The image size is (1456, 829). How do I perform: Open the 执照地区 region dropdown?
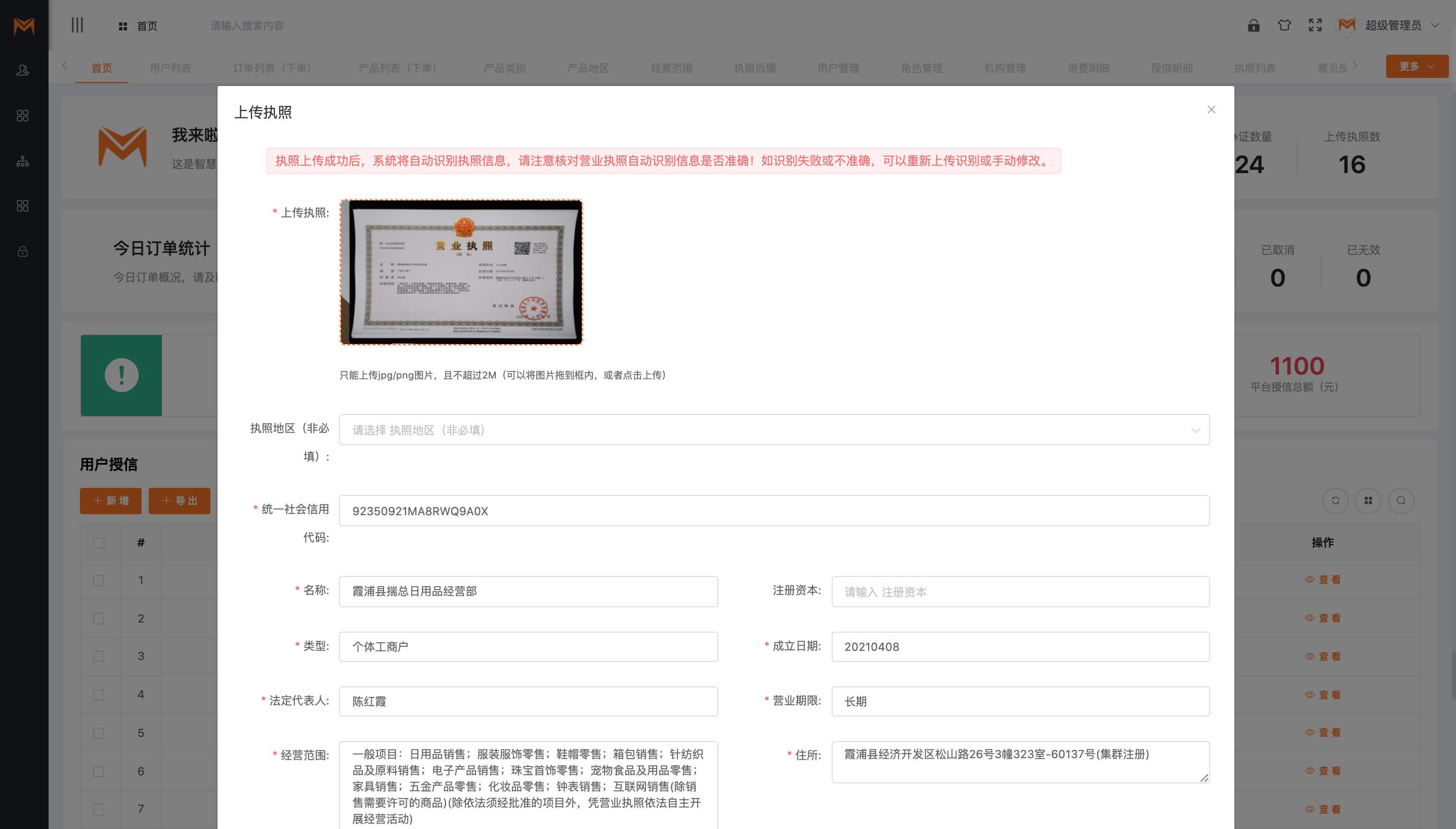[x=774, y=430]
